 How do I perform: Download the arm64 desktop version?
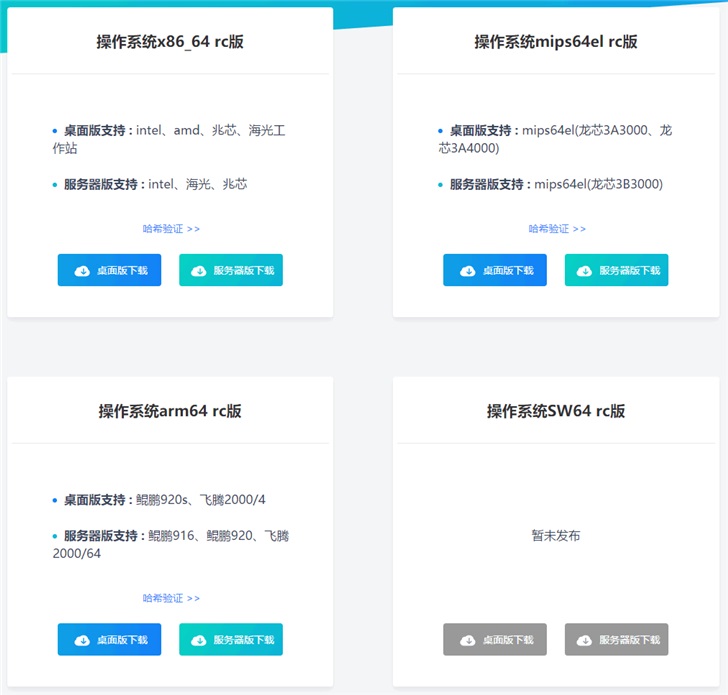(109, 639)
